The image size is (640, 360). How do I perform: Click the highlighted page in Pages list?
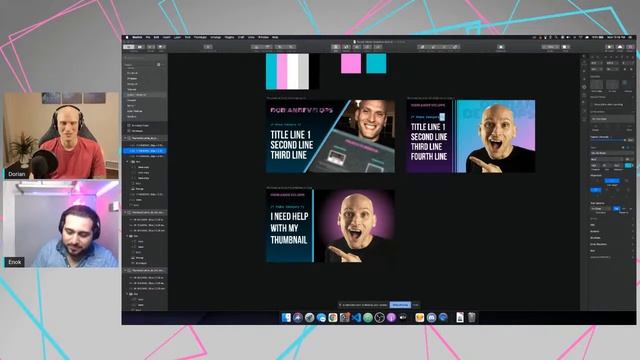coord(145,95)
